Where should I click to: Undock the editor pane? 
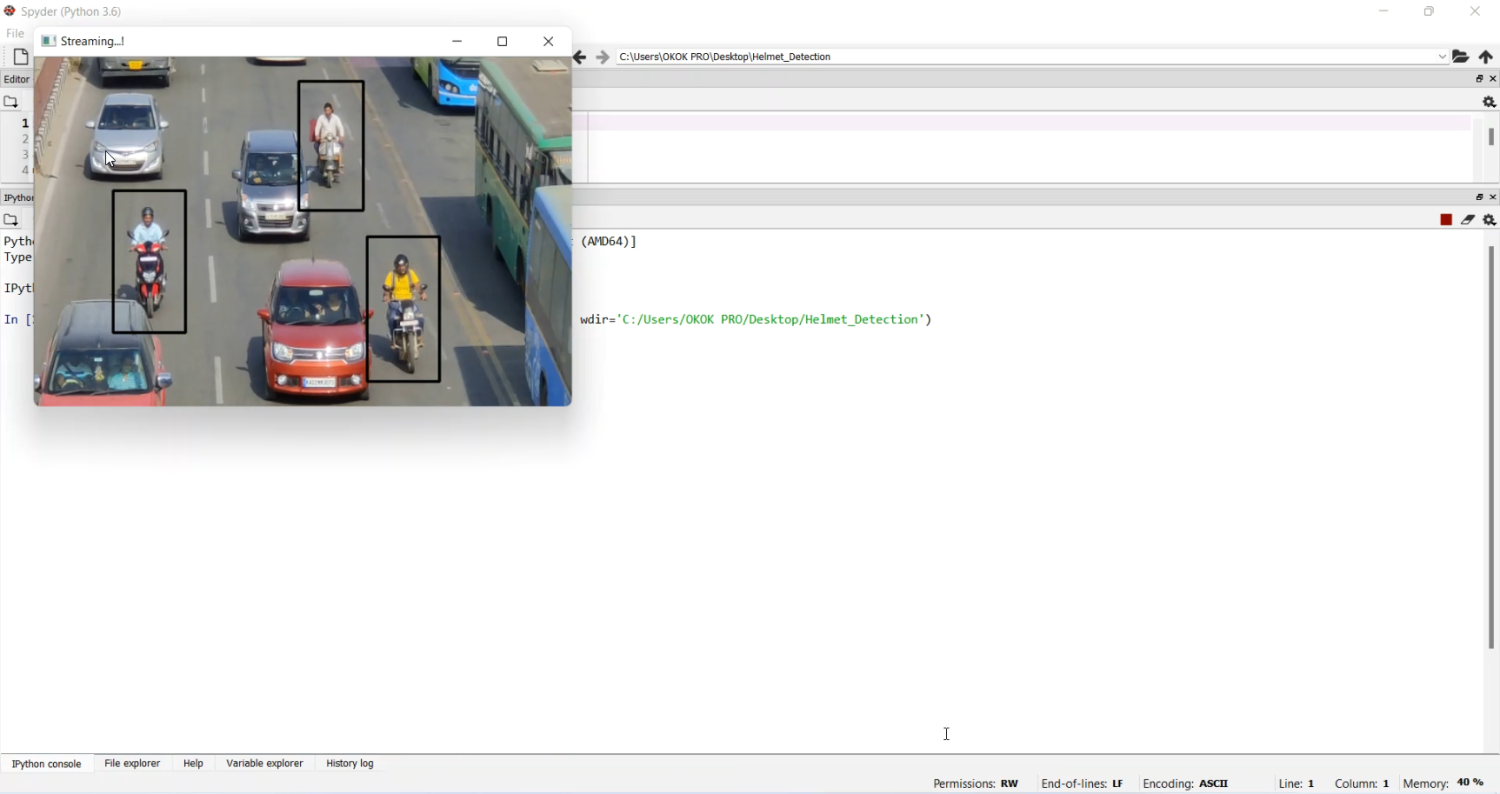(1480, 79)
